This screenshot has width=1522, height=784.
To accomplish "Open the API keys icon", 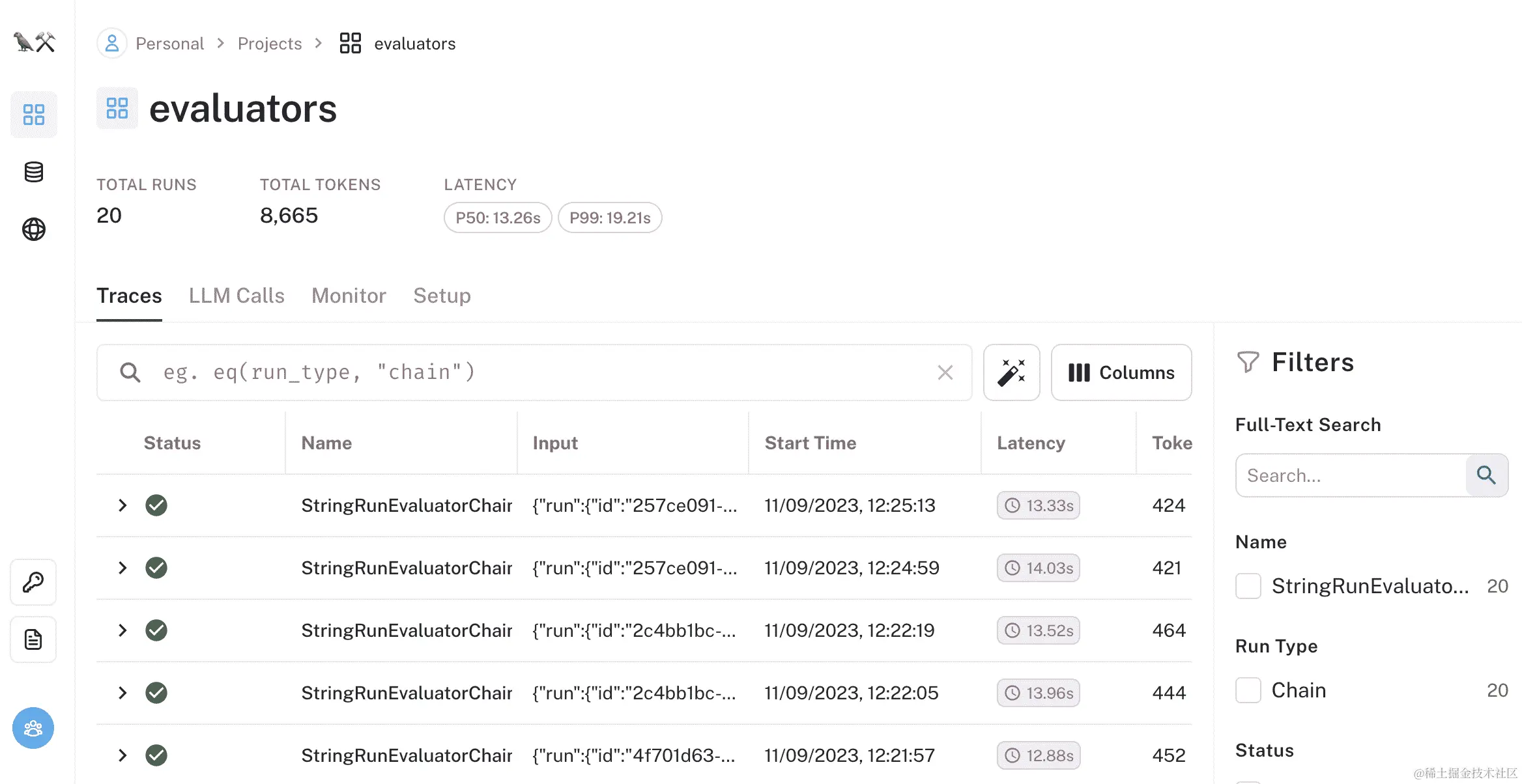I will click(33, 582).
